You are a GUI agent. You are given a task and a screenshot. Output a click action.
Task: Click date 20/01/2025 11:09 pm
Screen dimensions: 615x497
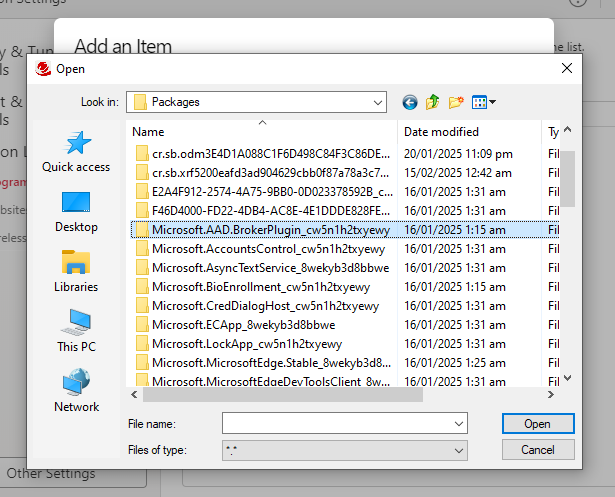tap(458, 154)
